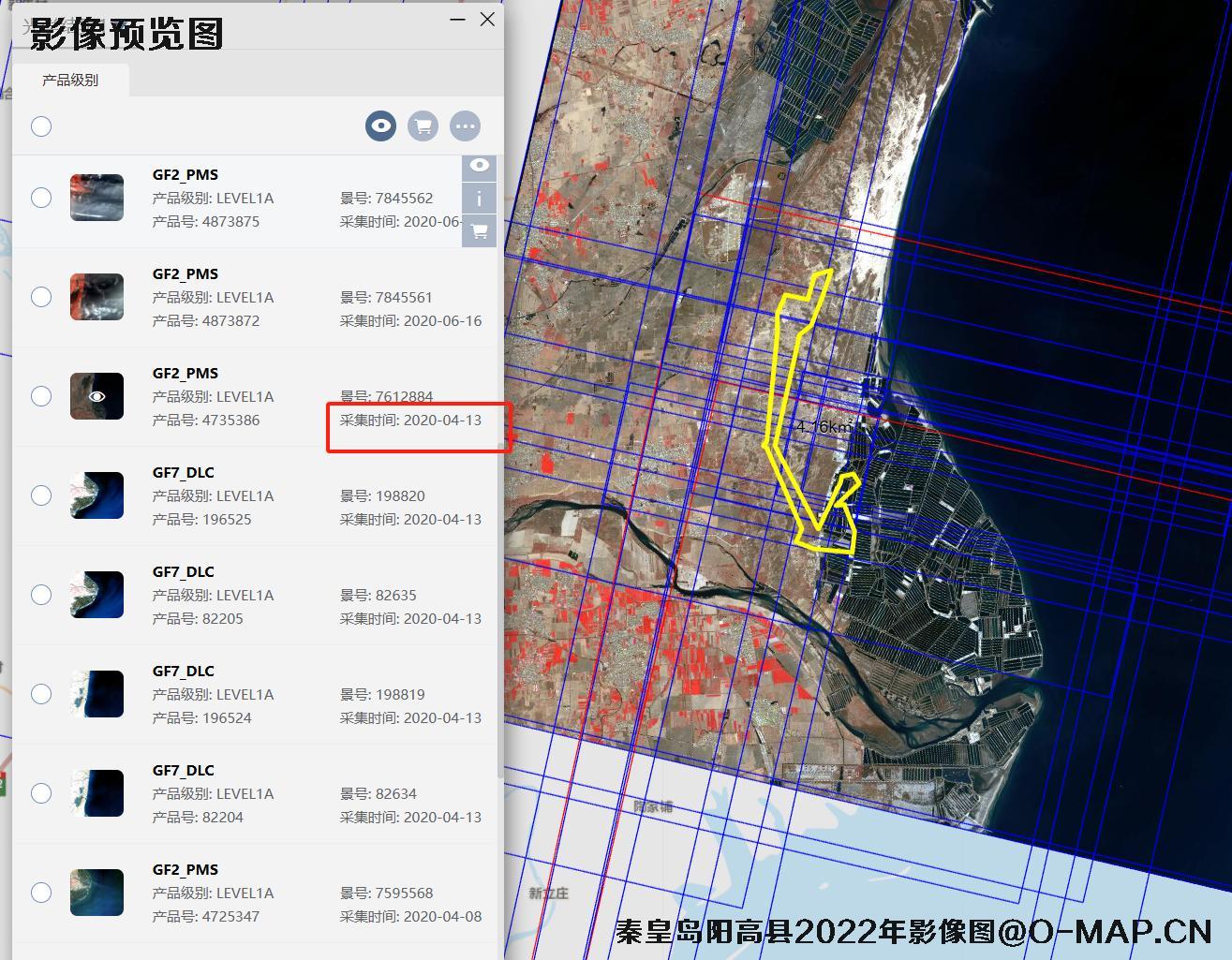Viewport: 1232px width, 960px height.
Task: Close the image preview panel
Action: [487, 19]
